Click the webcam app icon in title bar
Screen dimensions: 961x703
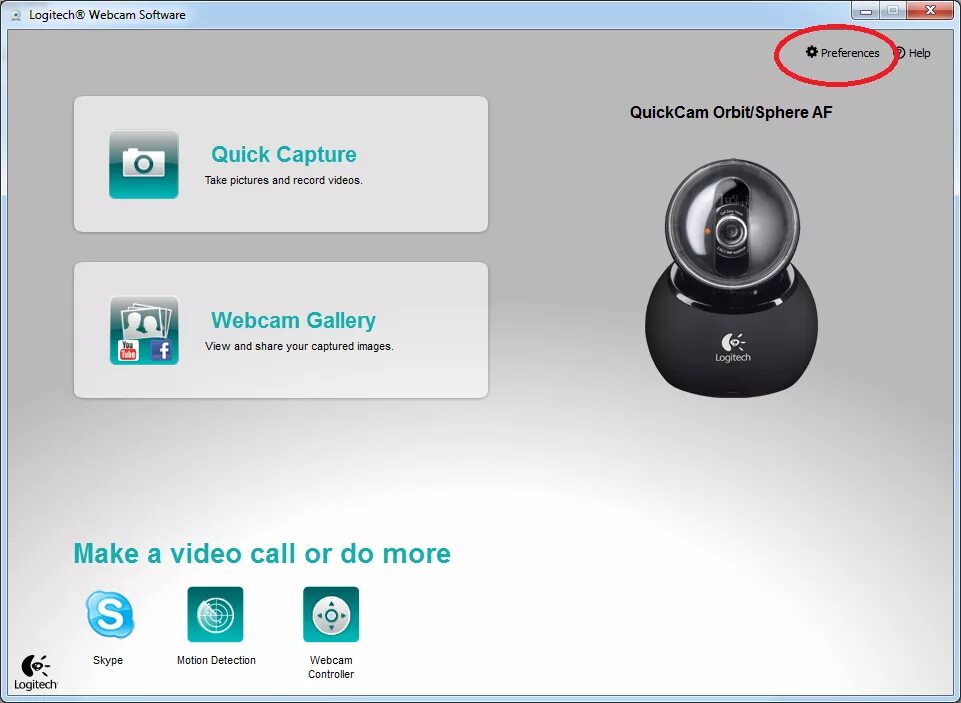[x=17, y=15]
